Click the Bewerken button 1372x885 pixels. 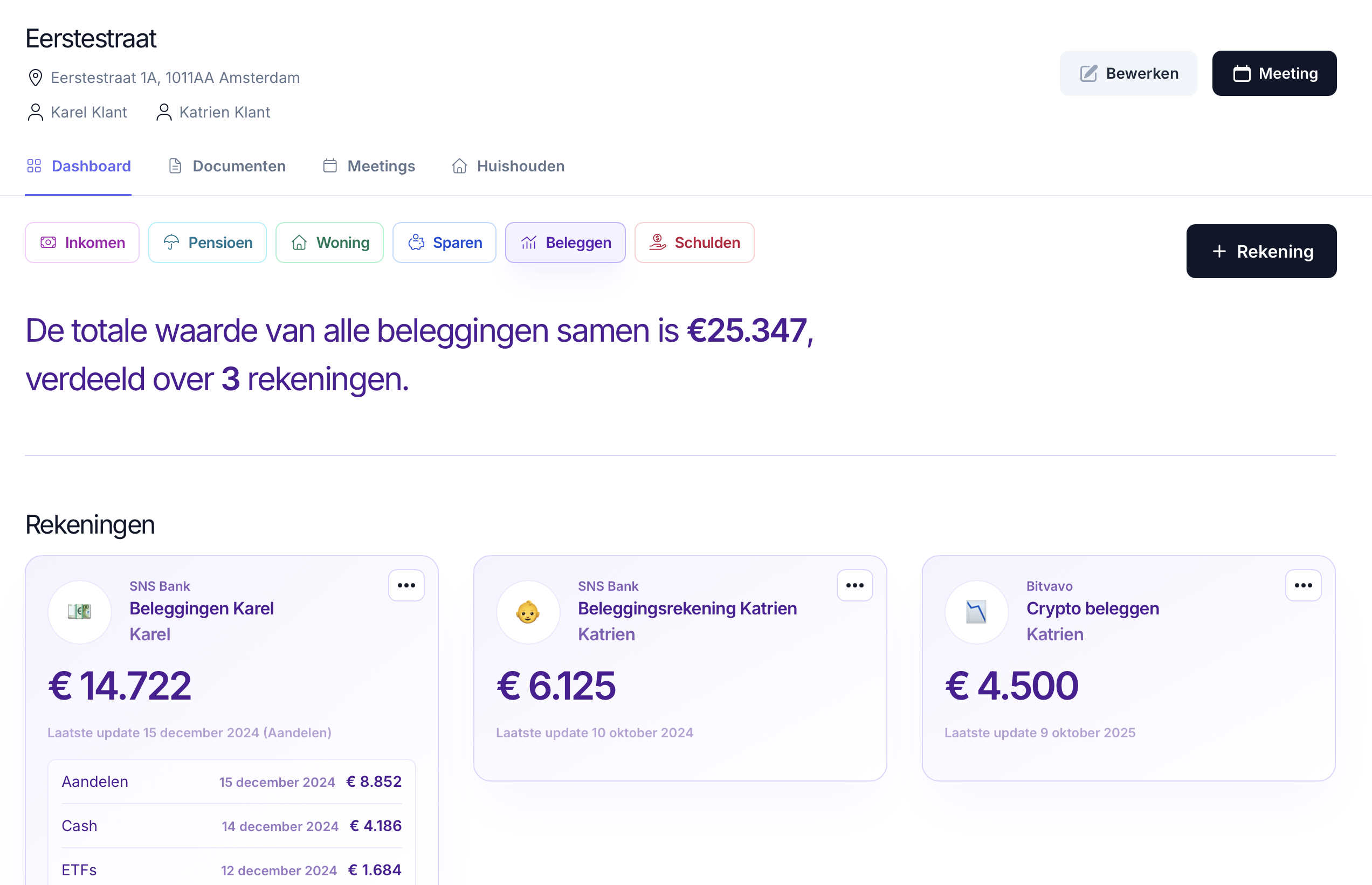1128,73
